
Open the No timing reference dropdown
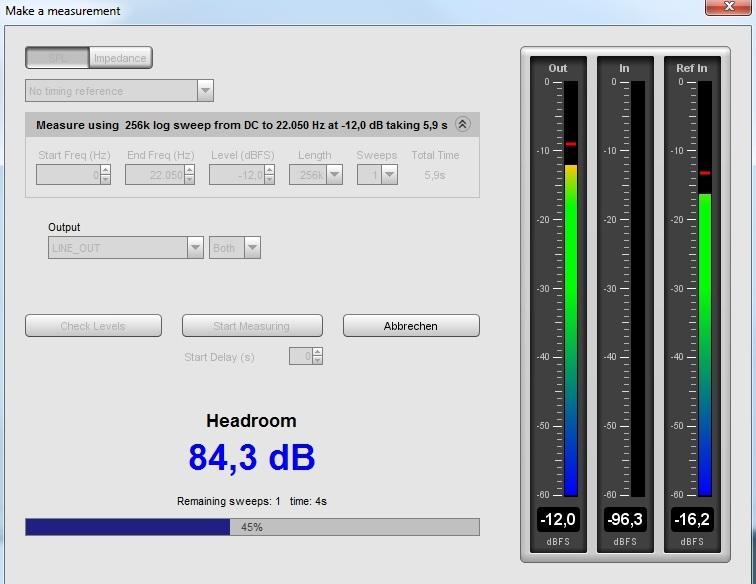click(x=120, y=91)
